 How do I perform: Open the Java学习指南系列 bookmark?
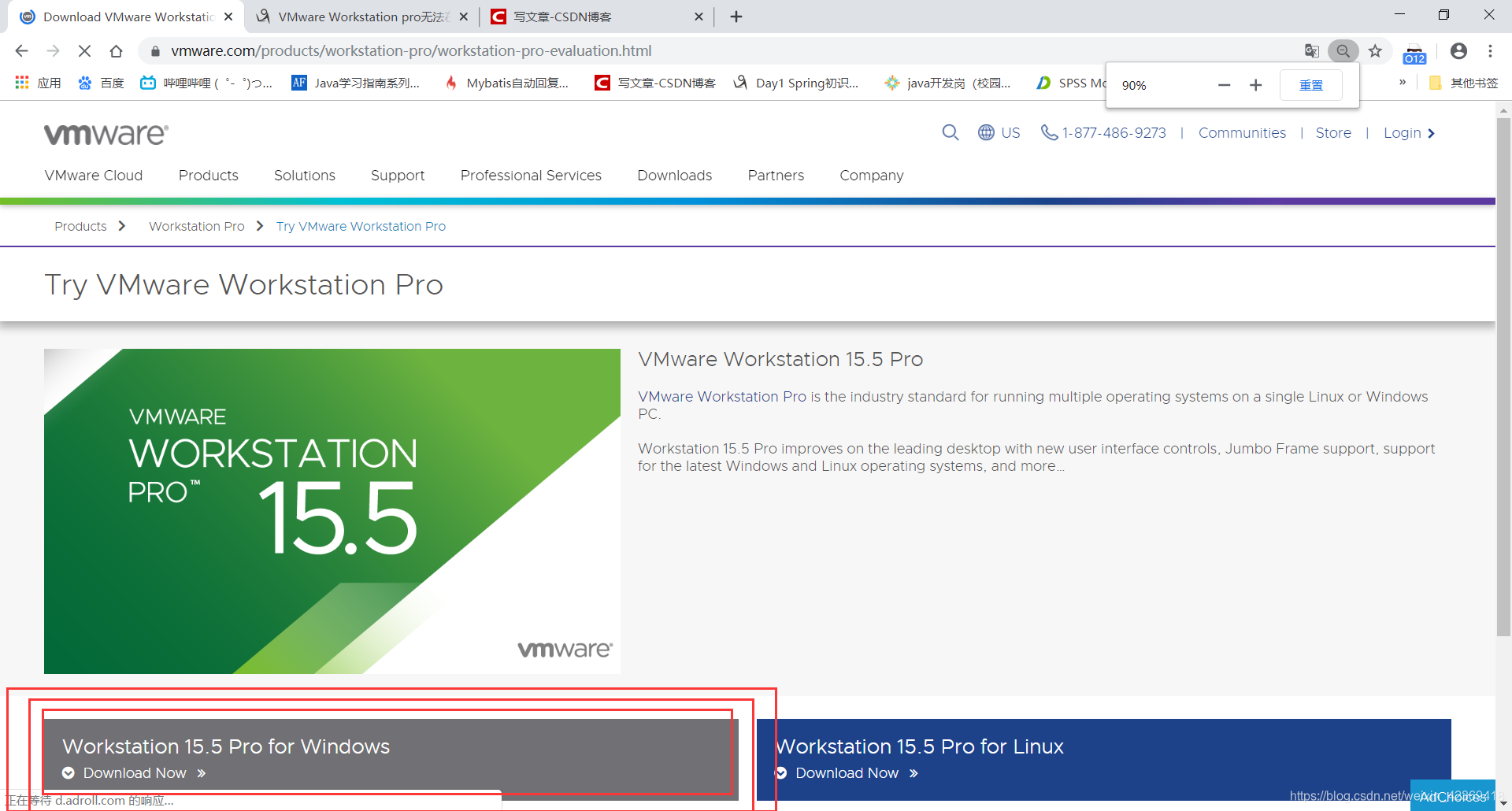click(x=356, y=83)
